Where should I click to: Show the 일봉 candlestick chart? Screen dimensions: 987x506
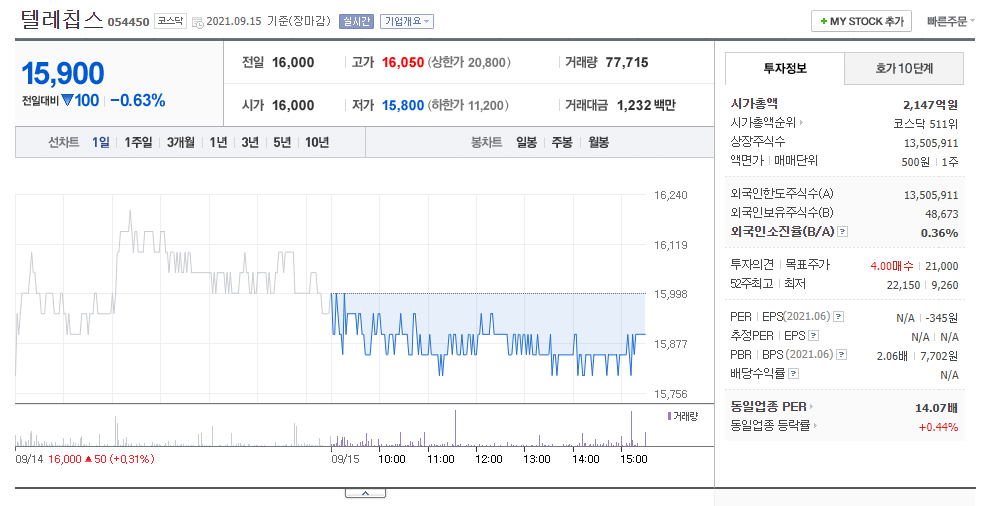click(526, 142)
